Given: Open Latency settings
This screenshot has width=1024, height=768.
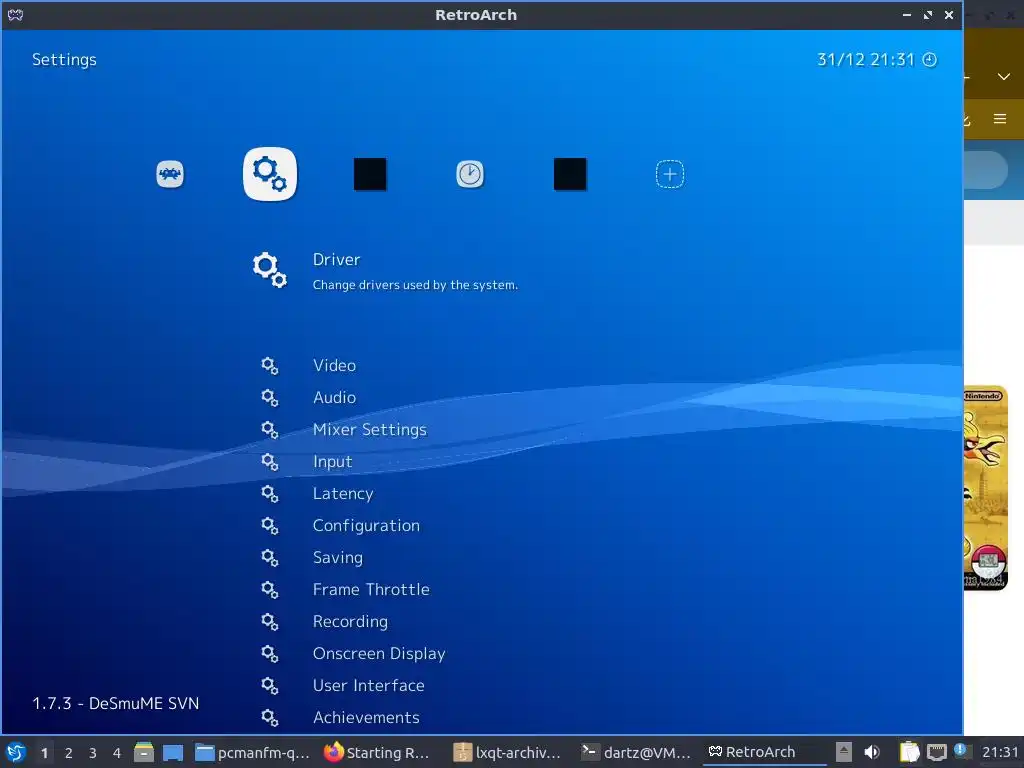Looking at the screenshot, I should 343,494.
